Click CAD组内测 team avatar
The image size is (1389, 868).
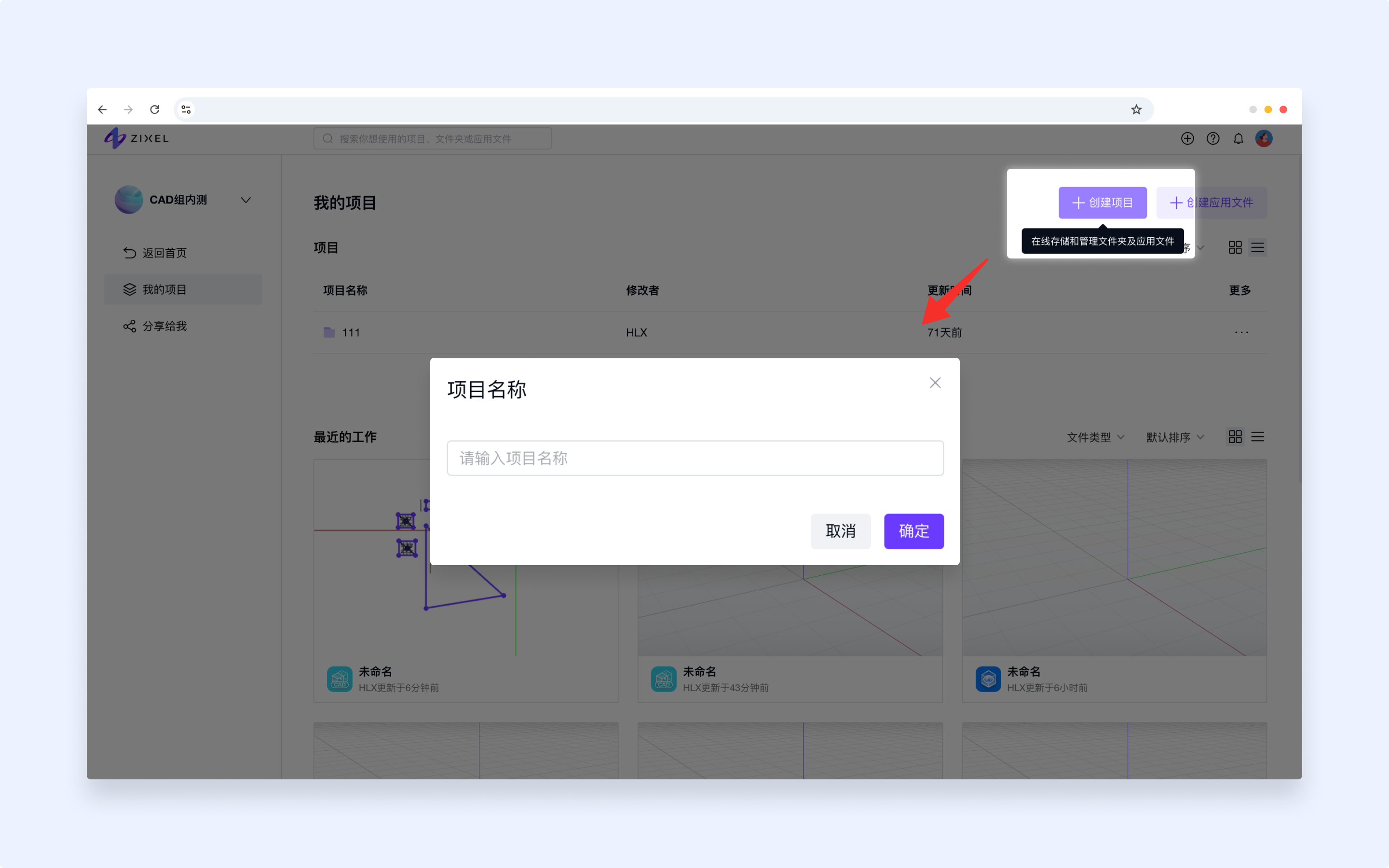[x=129, y=200]
